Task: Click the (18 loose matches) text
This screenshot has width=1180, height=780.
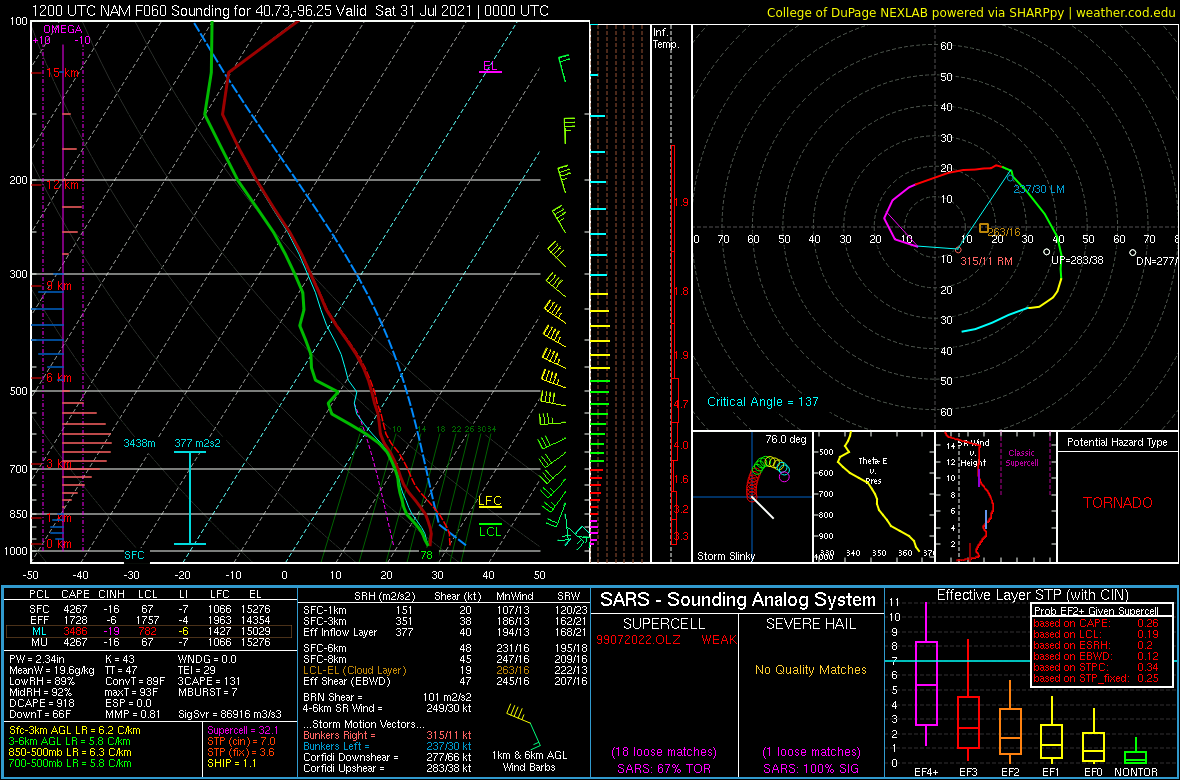Action: (665, 752)
